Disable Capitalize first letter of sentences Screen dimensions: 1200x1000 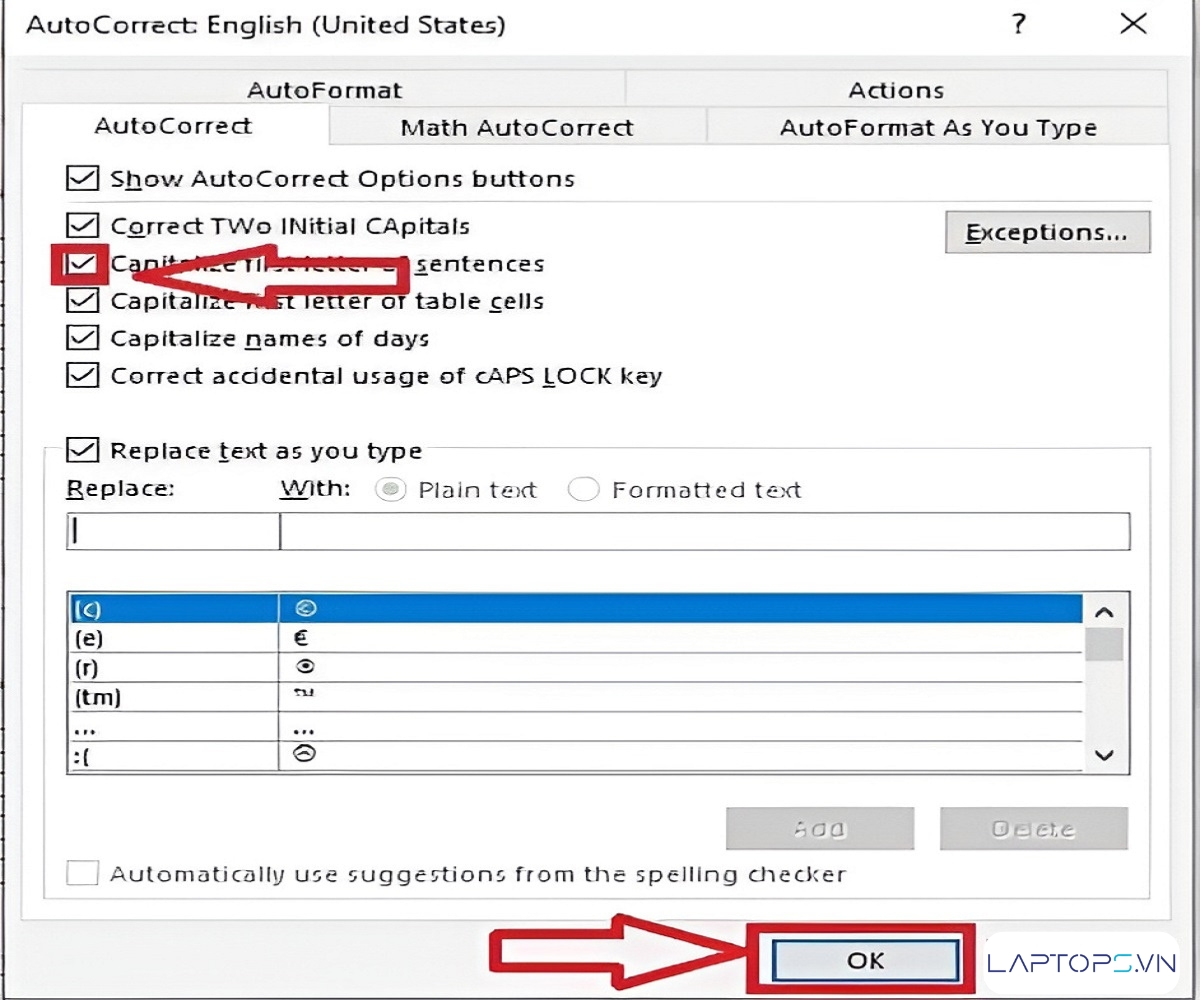83,264
